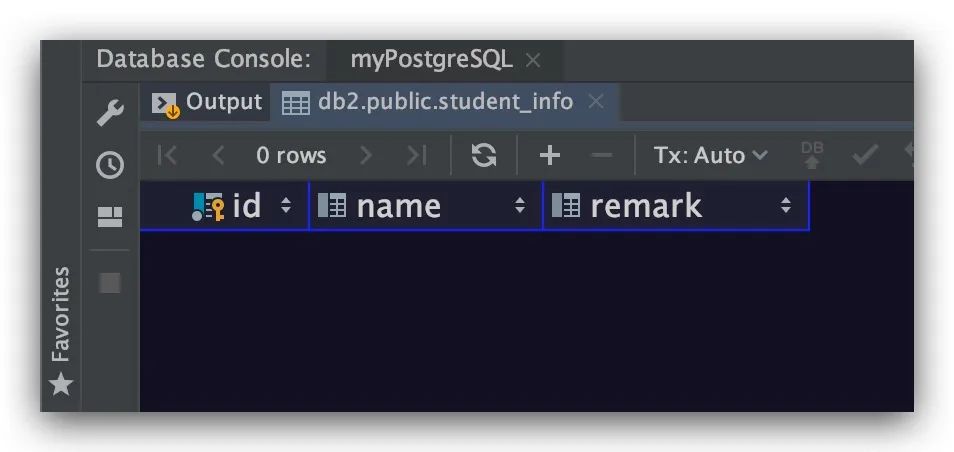954x452 pixels.
Task: Add a new row with plus icon
Action: point(549,156)
